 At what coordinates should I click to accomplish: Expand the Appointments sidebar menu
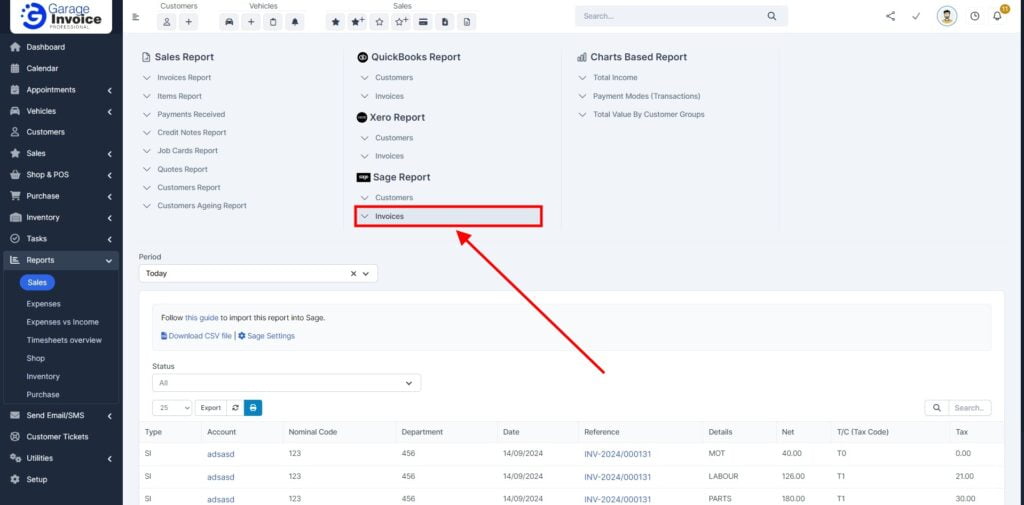pyautogui.click(x=60, y=90)
